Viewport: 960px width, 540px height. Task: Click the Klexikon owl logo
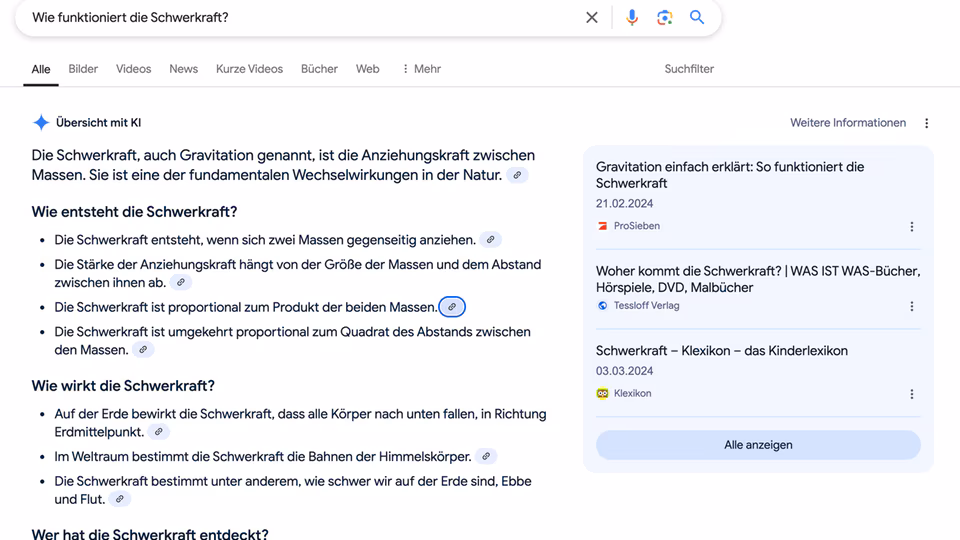coord(602,394)
